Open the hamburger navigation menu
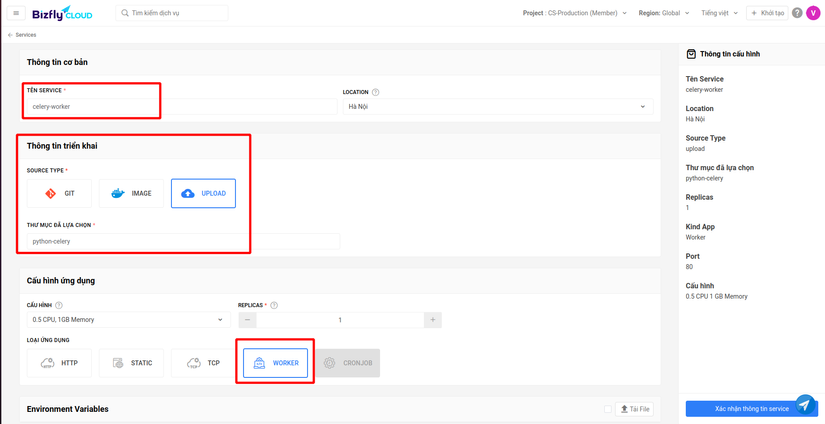825x424 pixels. pyautogui.click(x=16, y=13)
